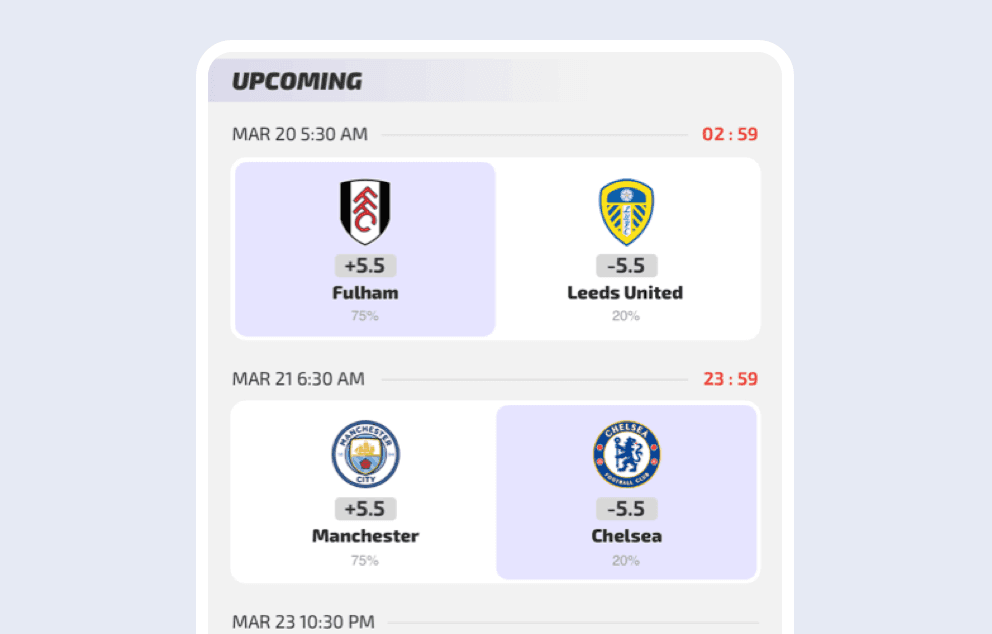Image resolution: width=992 pixels, height=634 pixels.
Task: Choose the Manchester team name
Action: tap(365, 536)
